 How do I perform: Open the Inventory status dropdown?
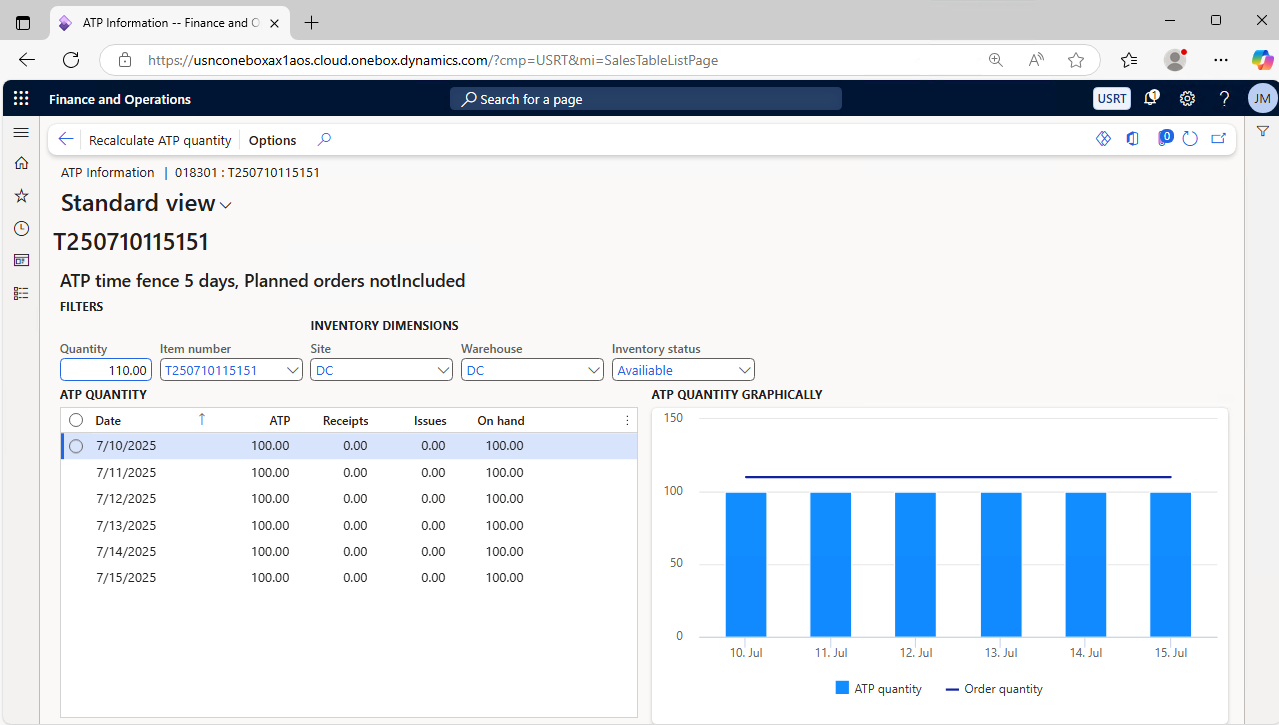pos(743,370)
